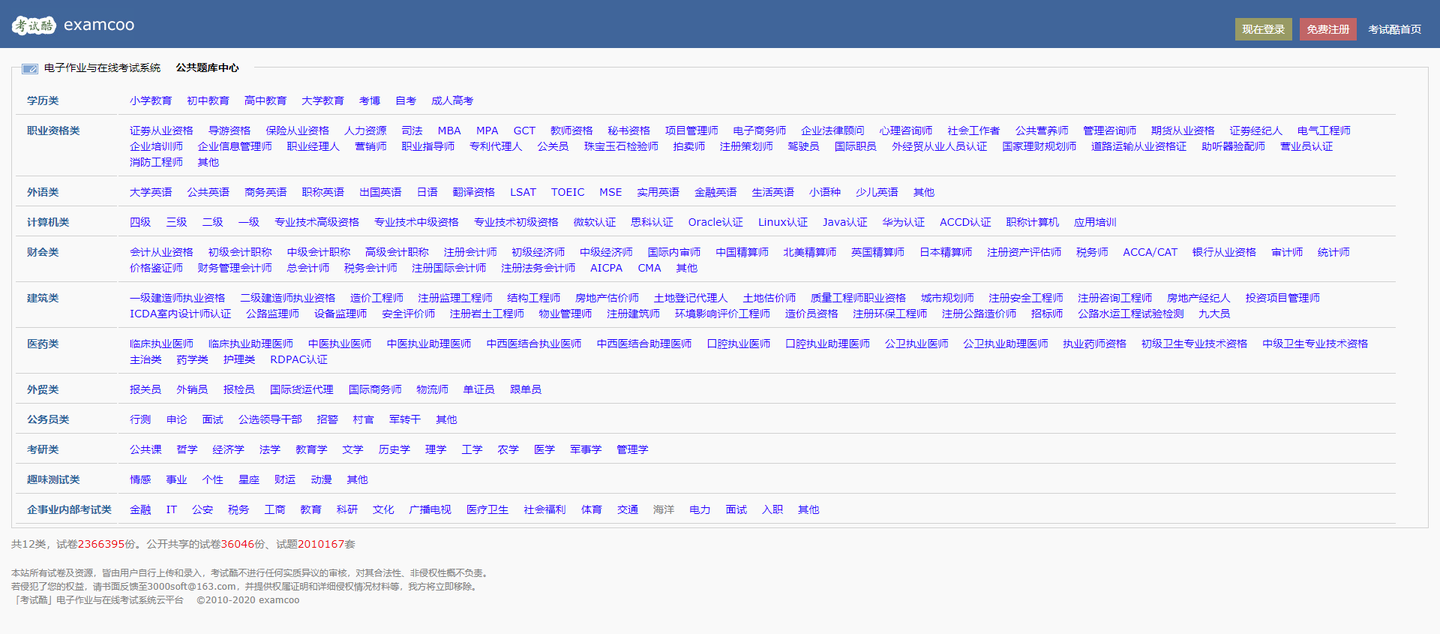Viewport: 1440px width, 634px height.
Task: Switch to 公共题库中心 tab
Action: (x=207, y=68)
